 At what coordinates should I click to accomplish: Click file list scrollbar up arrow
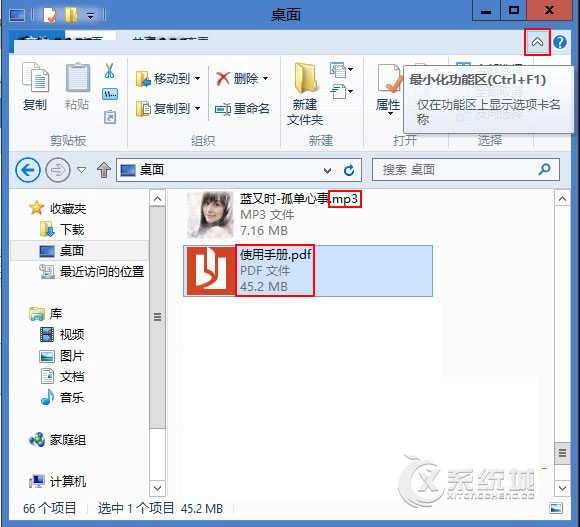(x=562, y=199)
